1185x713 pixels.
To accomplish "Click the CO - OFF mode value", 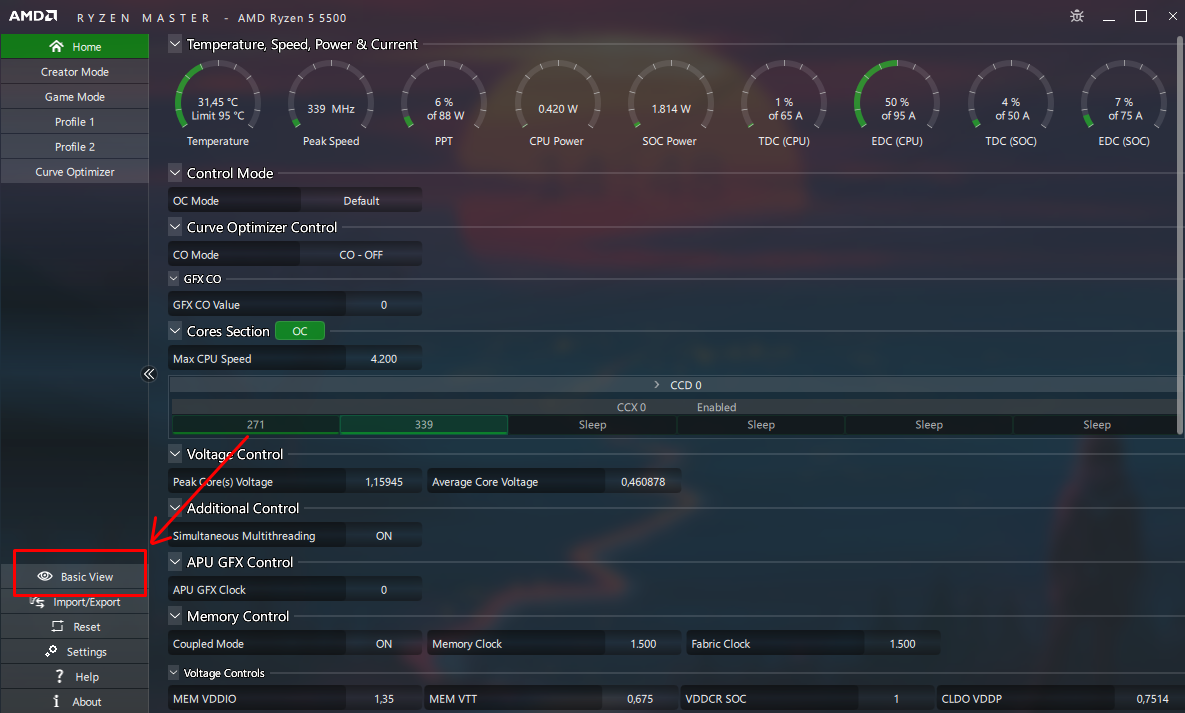I will point(361,255).
